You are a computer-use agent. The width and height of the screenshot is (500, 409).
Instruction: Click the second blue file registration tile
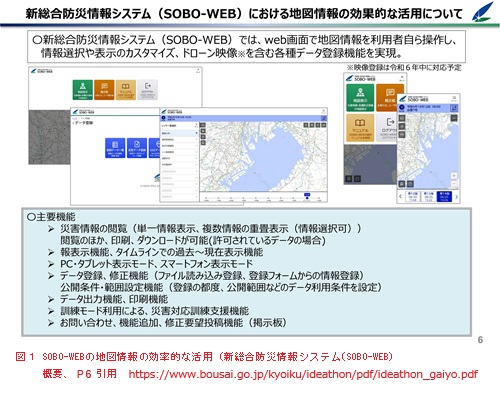[137, 148]
